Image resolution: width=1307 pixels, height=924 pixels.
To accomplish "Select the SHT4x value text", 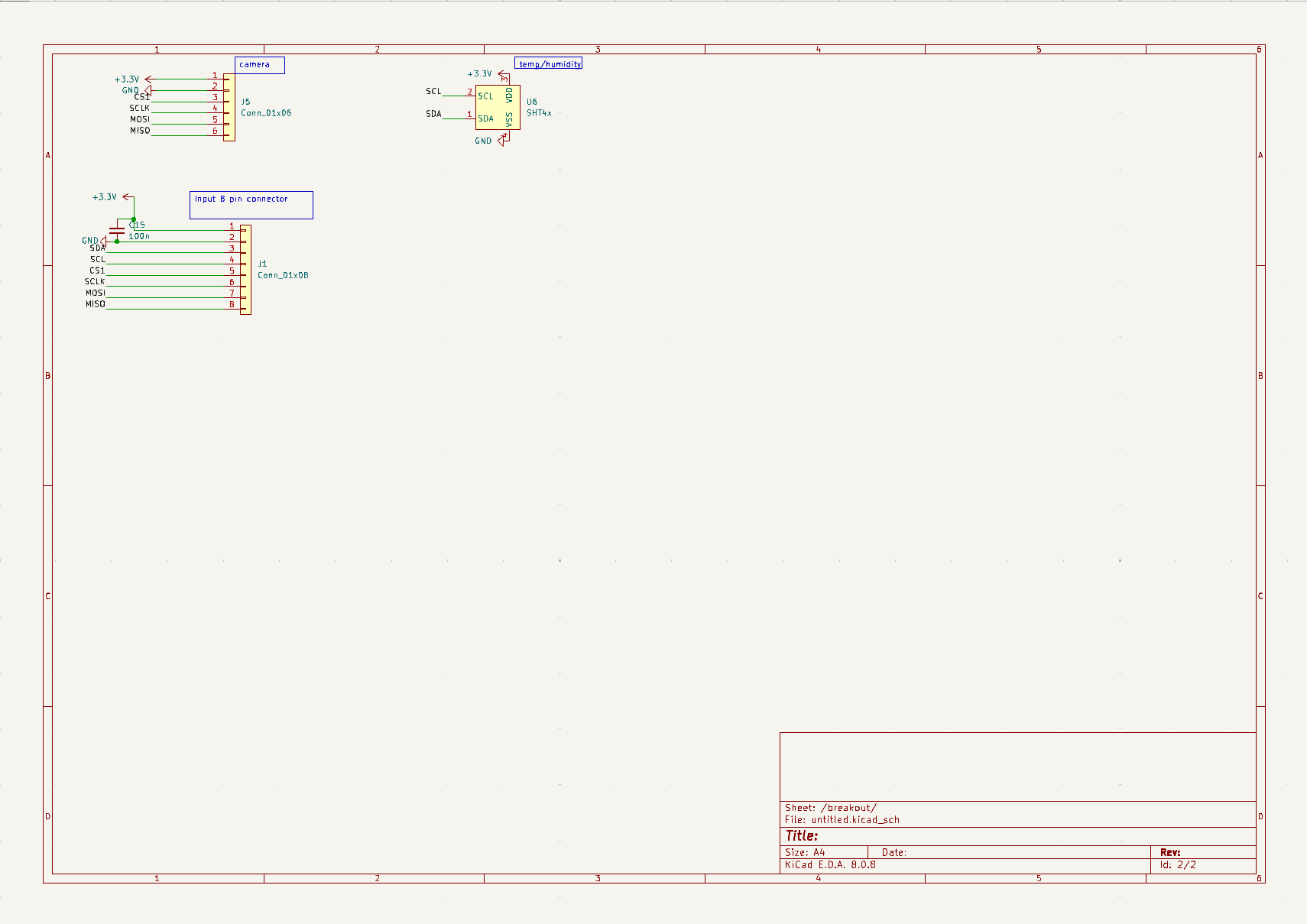I will (539, 113).
